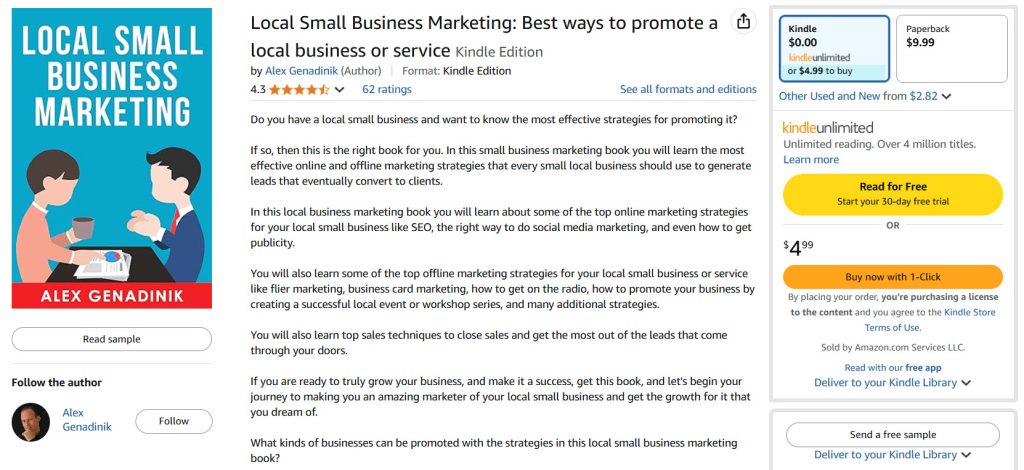Select the Paperback format option
1024x470 pixels.
click(x=951, y=49)
